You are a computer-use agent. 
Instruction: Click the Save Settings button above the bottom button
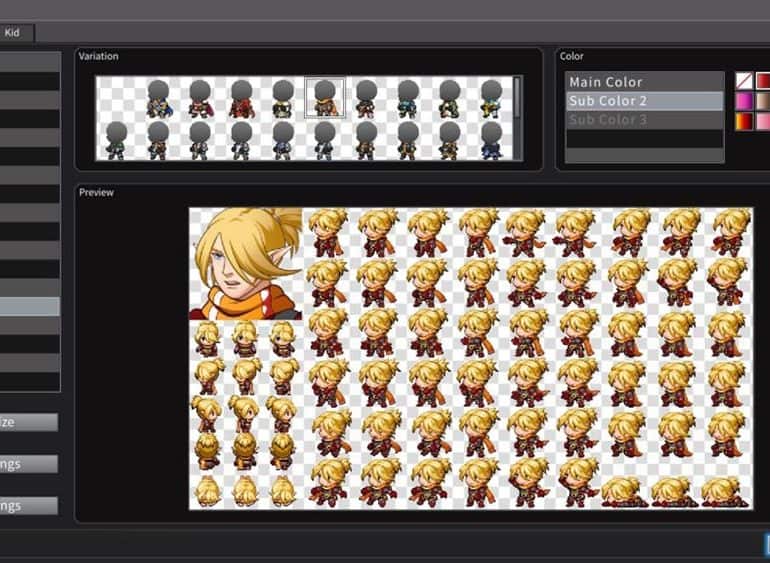click(x=28, y=464)
